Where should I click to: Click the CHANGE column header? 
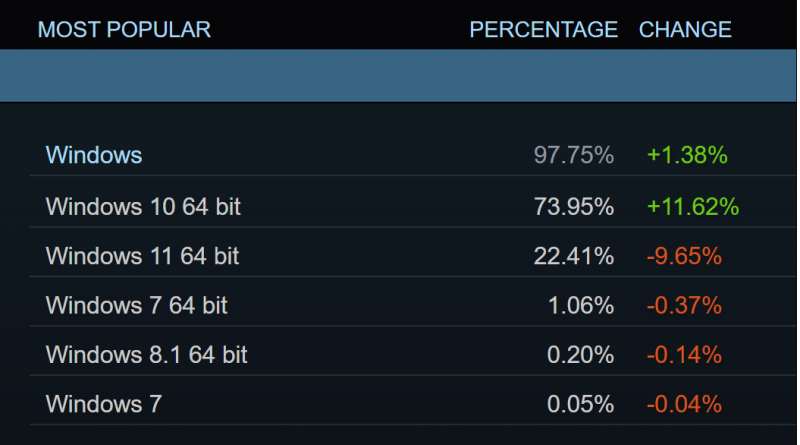[685, 30]
